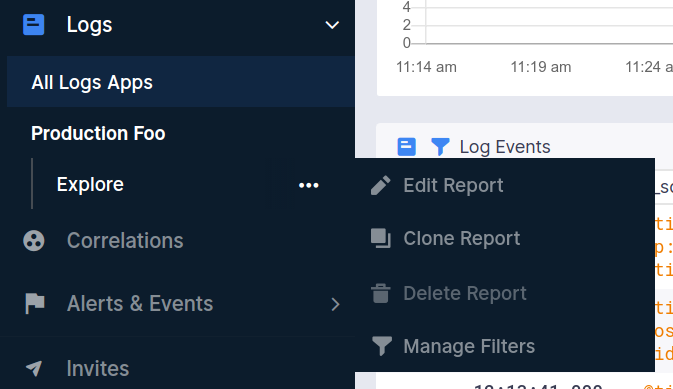Image resolution: width=673 pixels, height=389 pixels.
Task: Open the Explore report
Action: point(90,185)
